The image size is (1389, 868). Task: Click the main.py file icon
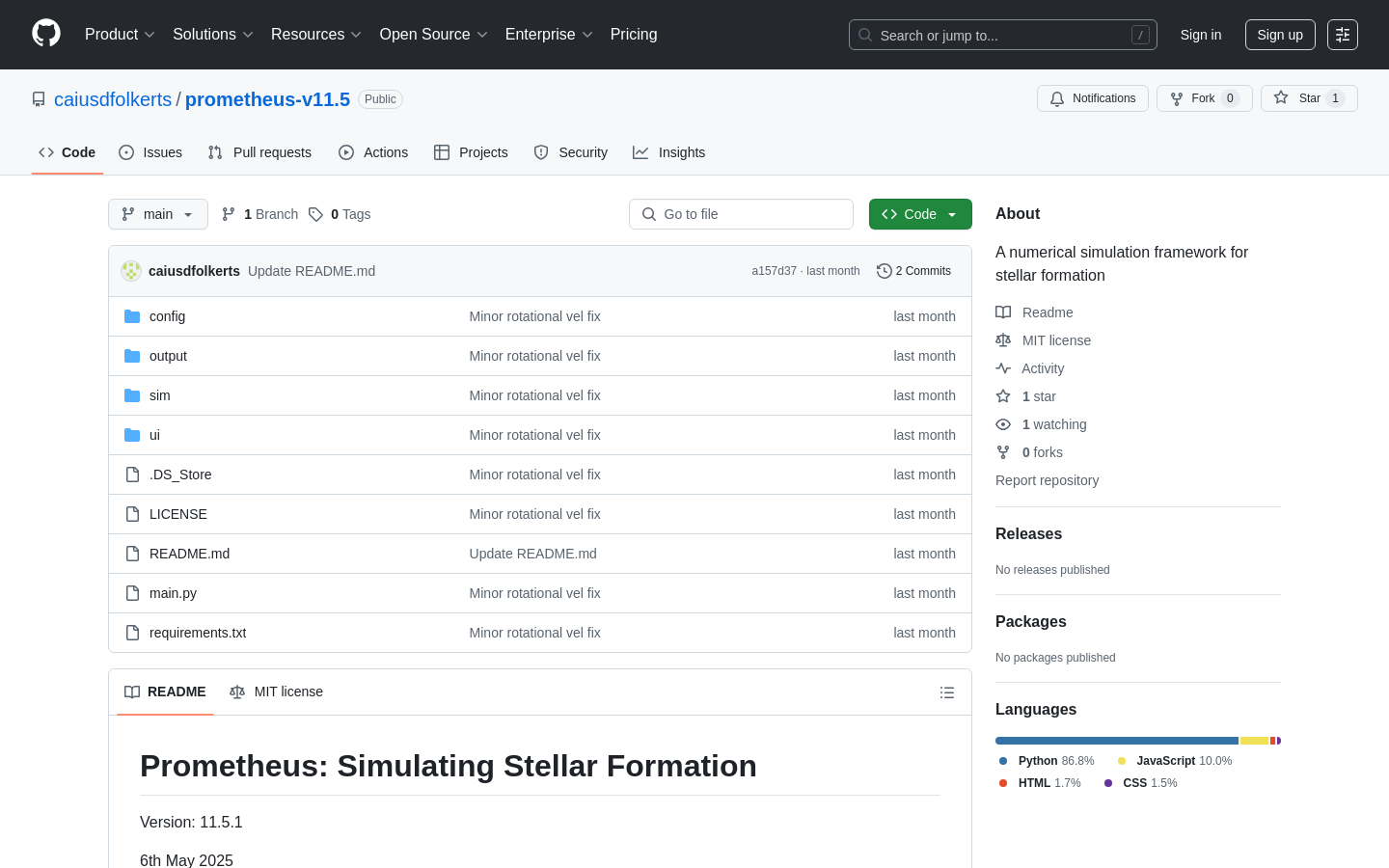point(132,593)
